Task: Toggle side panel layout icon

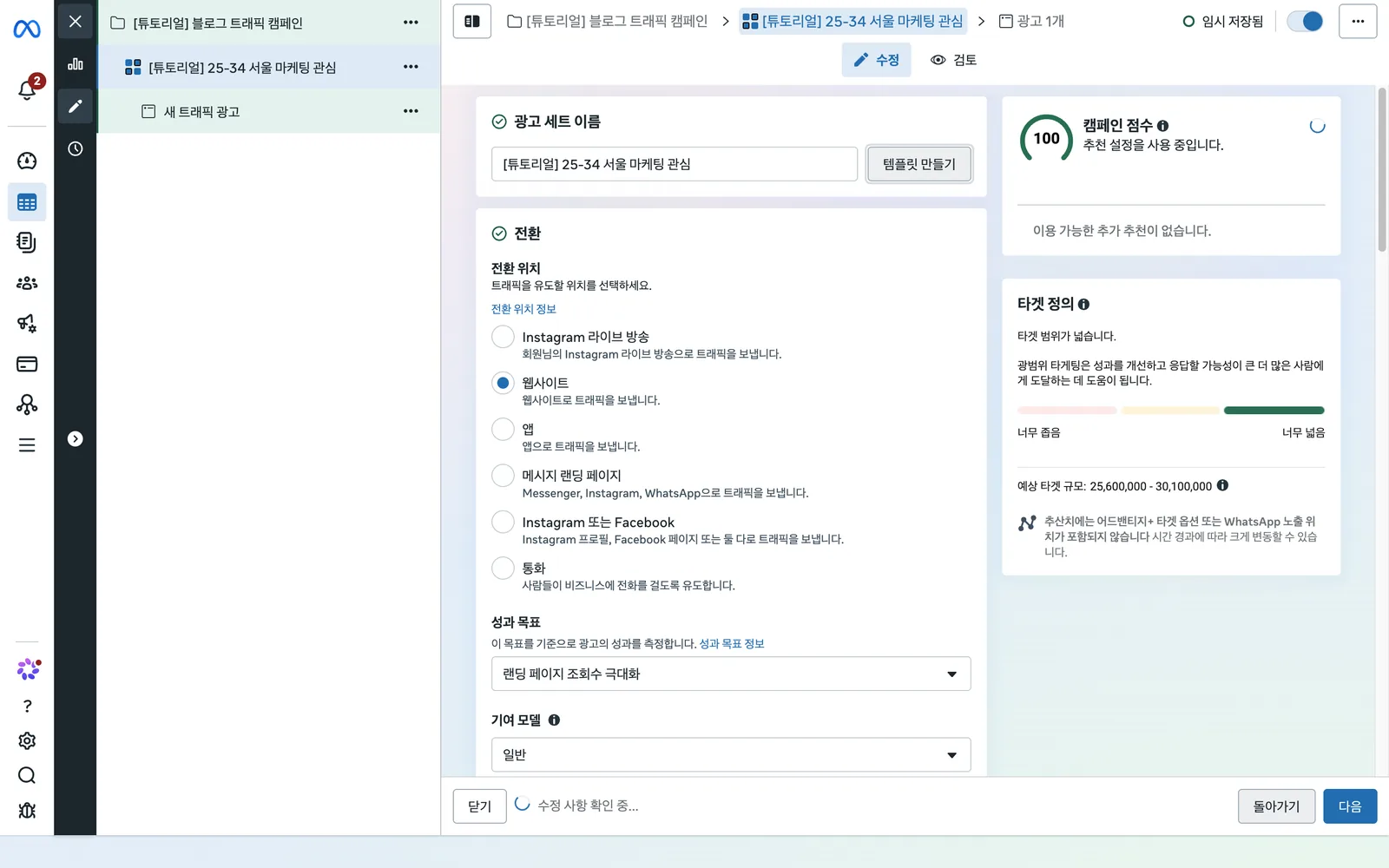Action: 472,21
